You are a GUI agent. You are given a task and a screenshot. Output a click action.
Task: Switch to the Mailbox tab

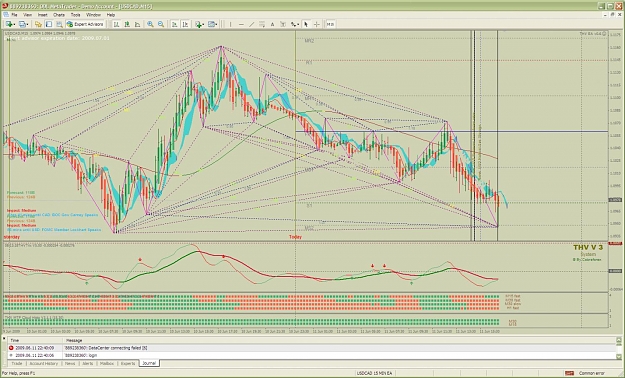[106, 364]
